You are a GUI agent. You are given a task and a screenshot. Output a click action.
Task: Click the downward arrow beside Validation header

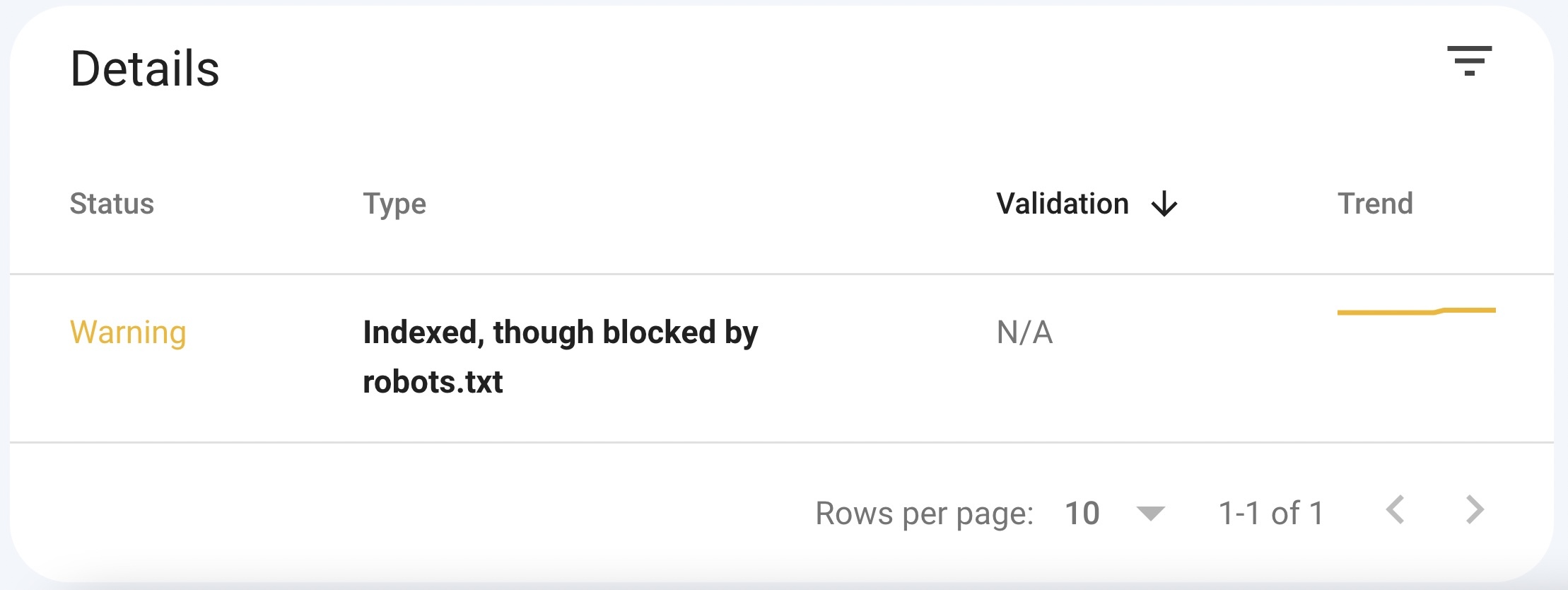pyautogui.click(x=1164, y=204)
